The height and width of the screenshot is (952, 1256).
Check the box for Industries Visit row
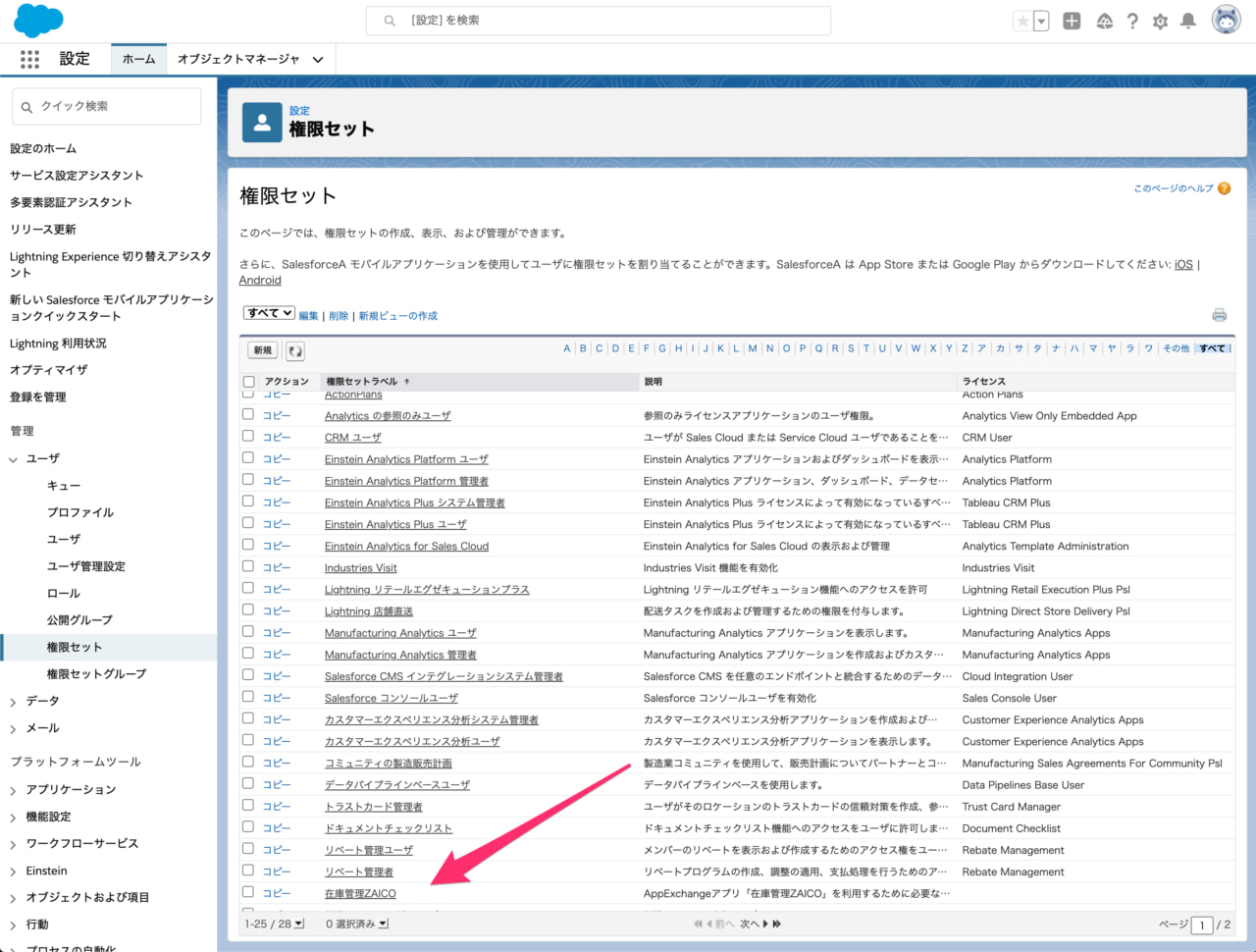coord(248,566)
